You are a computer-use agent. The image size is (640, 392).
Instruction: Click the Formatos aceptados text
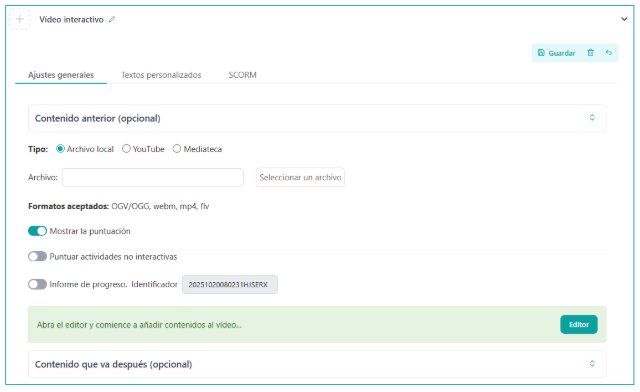pyautogui.click(x=118, y=206)
